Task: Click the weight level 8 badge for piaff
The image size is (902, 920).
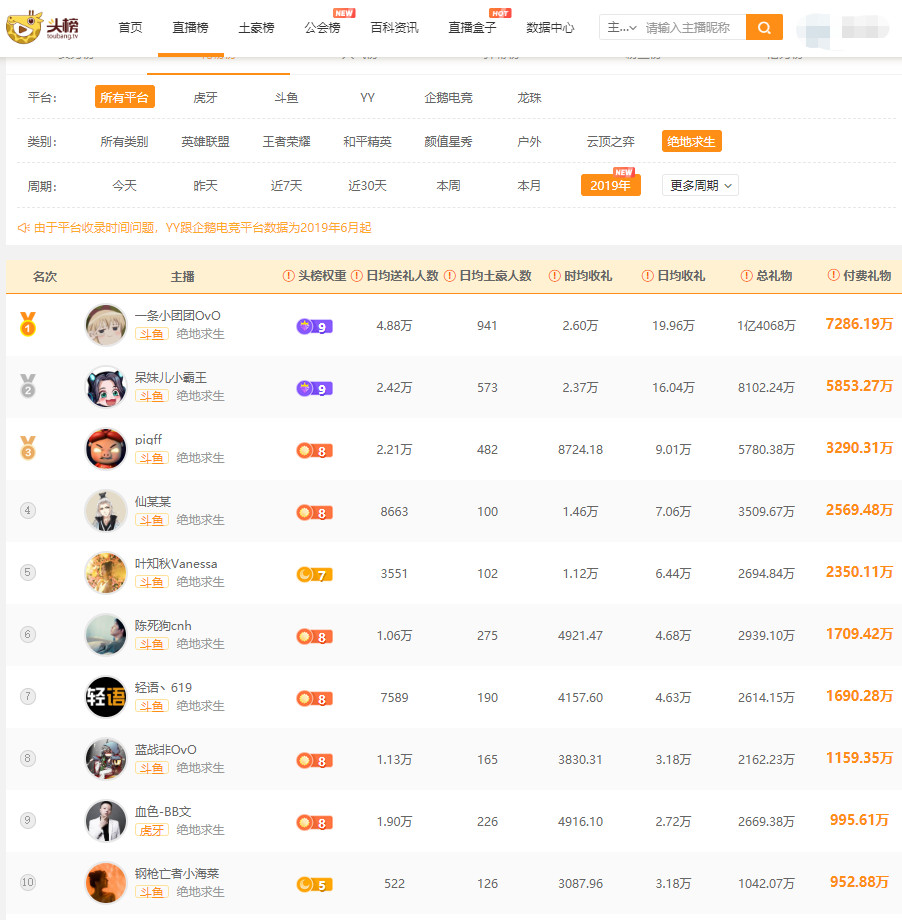Action: coord(315,451)
